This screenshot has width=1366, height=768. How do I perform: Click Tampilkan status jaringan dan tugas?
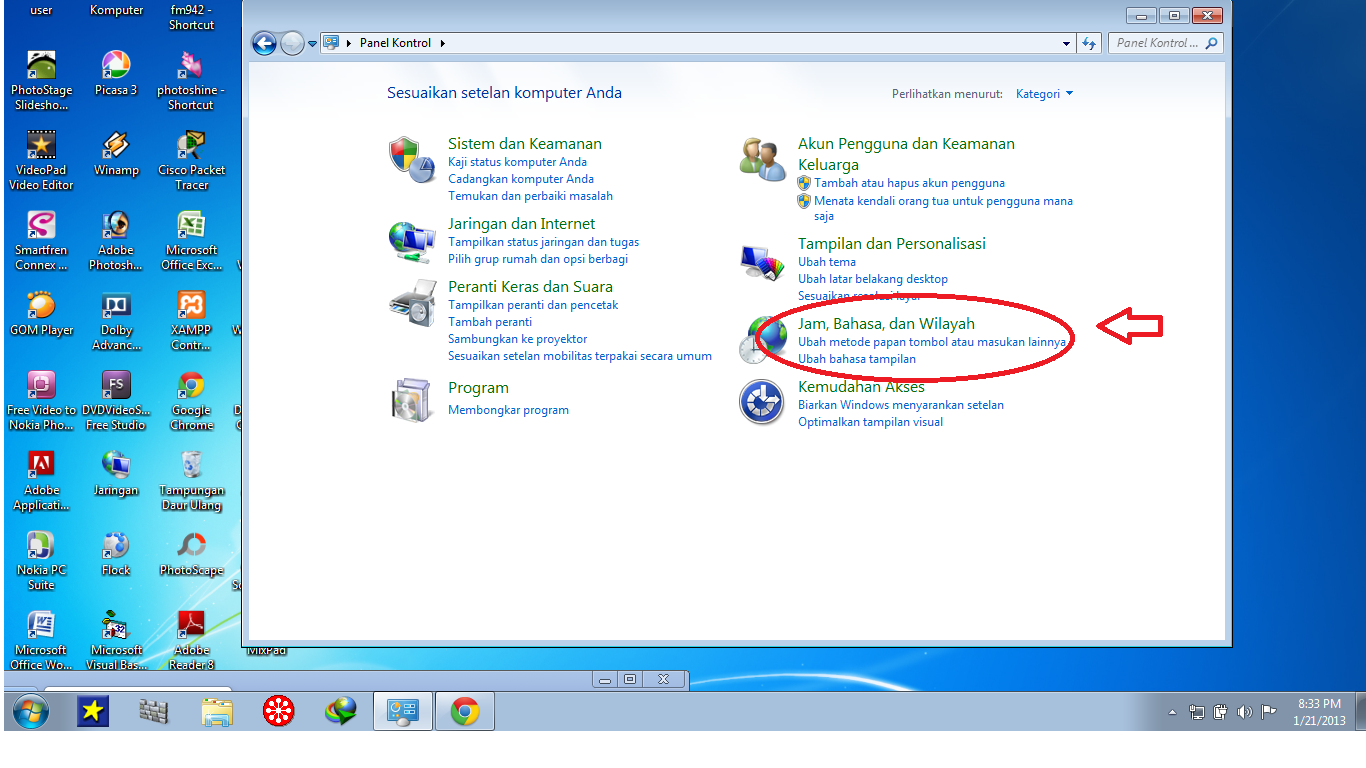pos(543,242)
